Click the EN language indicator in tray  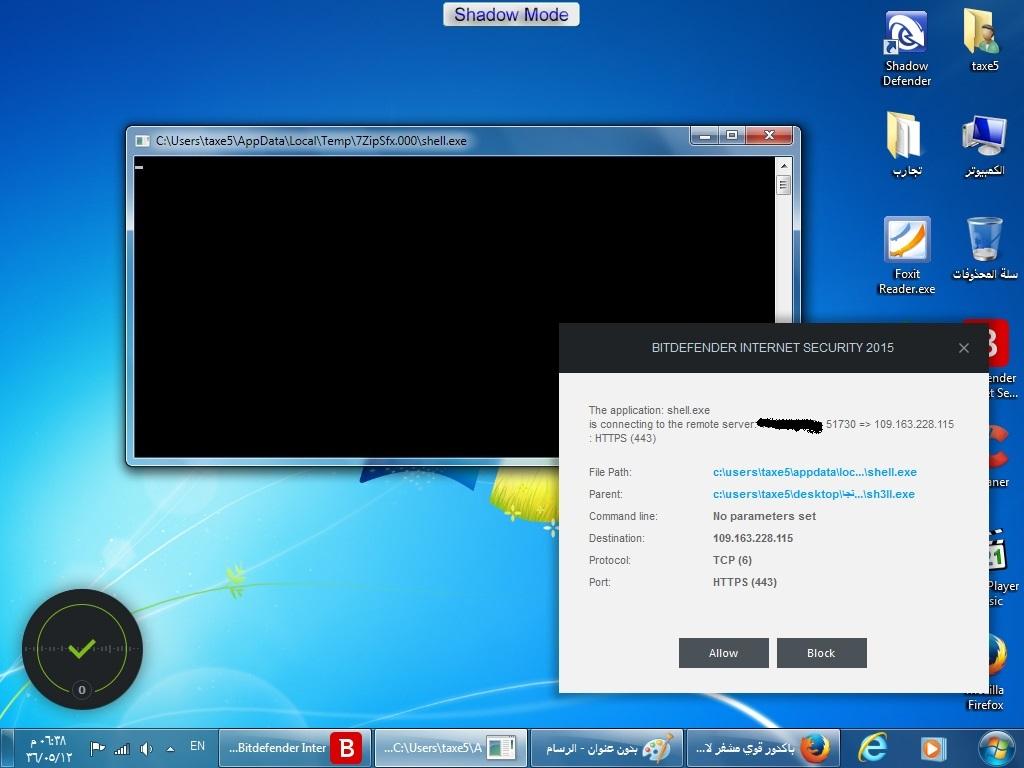pyautogui.click(x=197, y=746)
